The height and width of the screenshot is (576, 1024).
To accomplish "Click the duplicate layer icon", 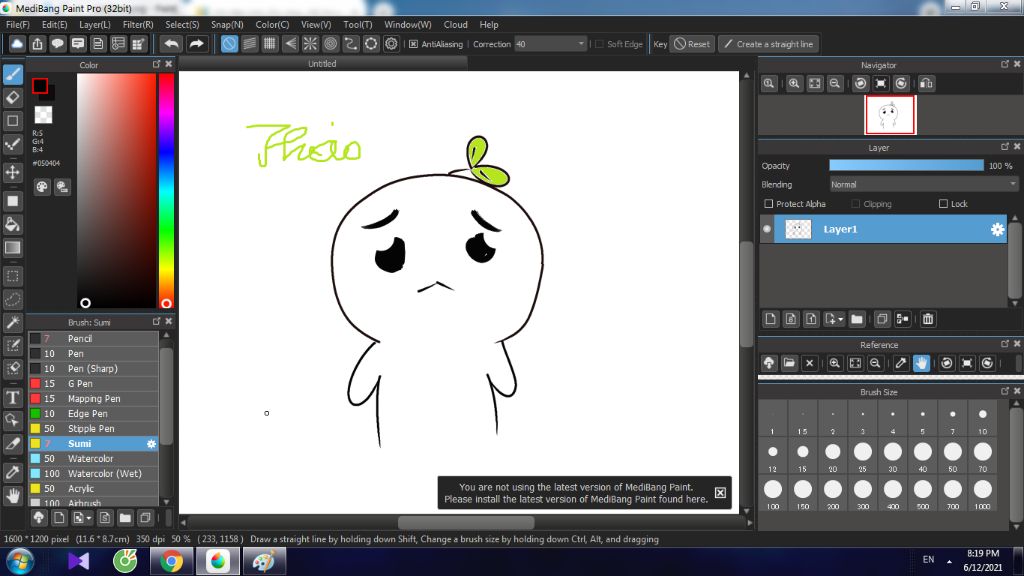I will tap(882, 319).
